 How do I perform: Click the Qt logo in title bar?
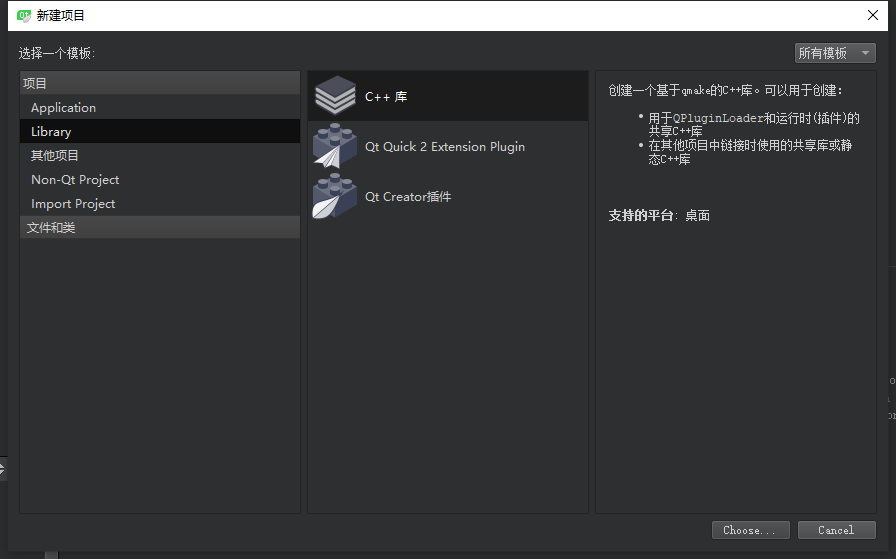(x=23, y=15)
